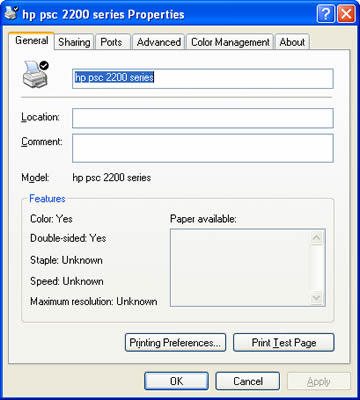
Task: Click the window title text
Action: pos(103,15)
